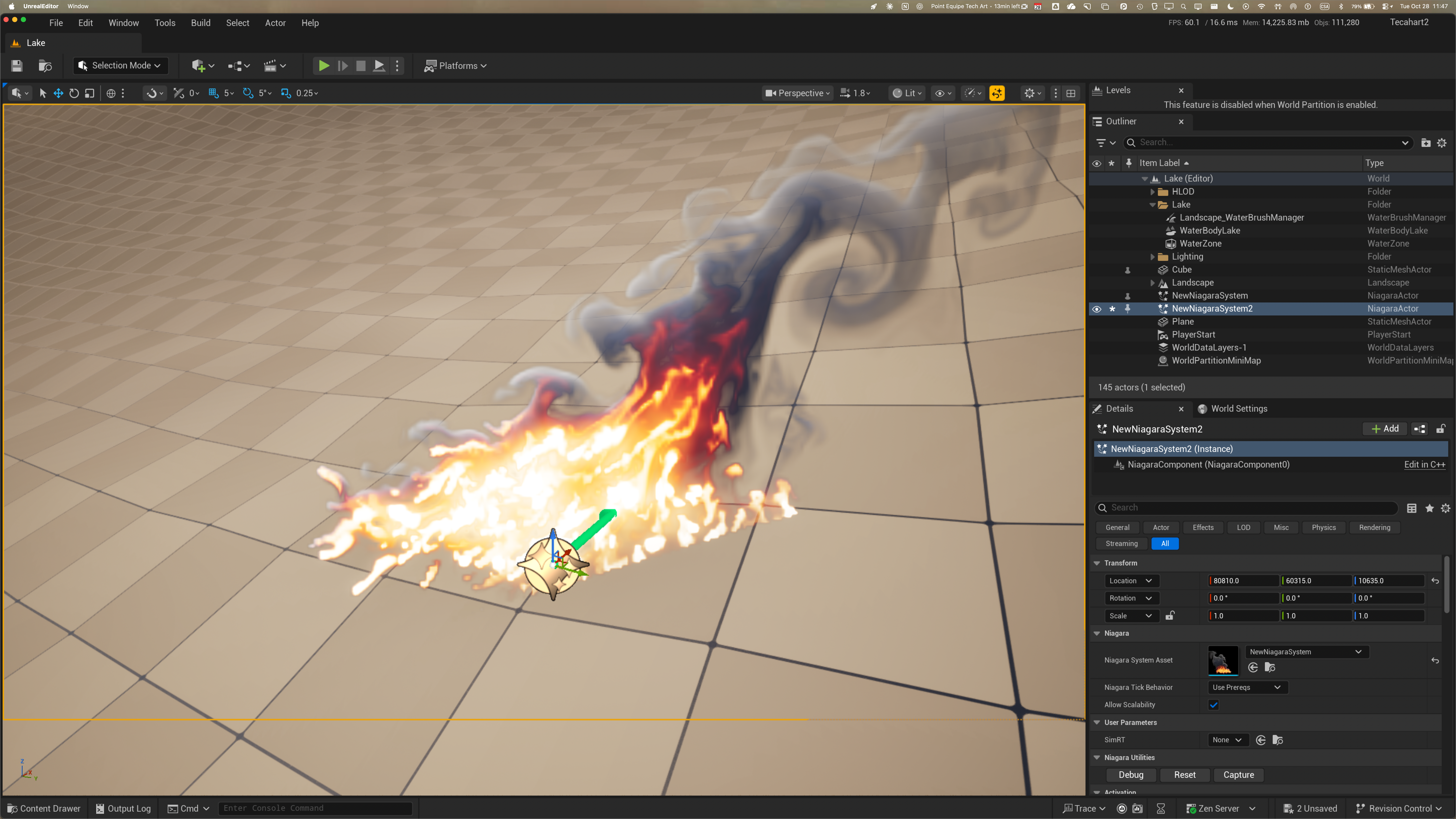Open play mode options menu
Viewport: 1456px width, 819px height.
397,66
